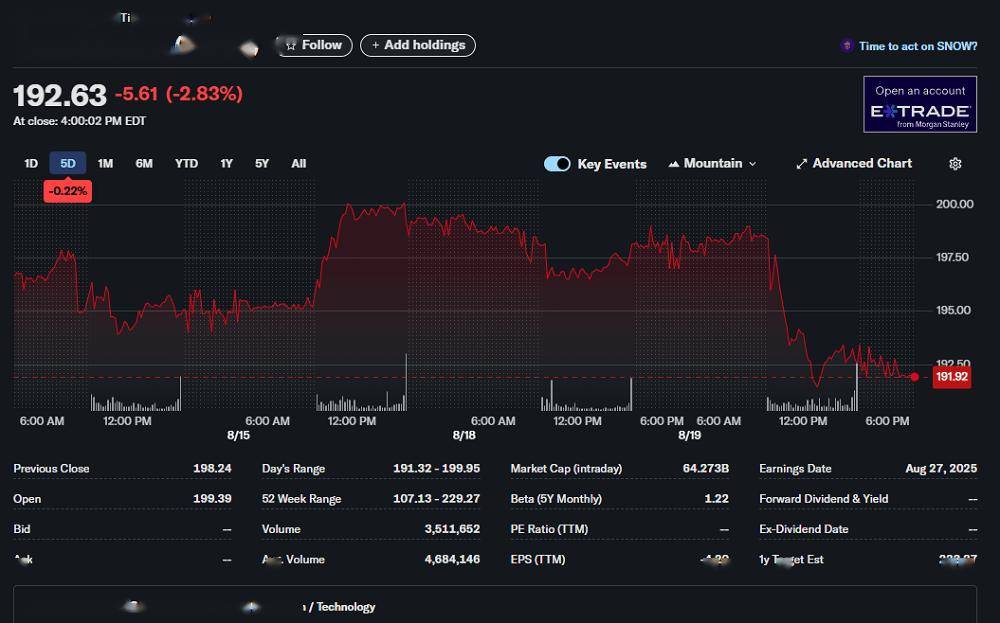Image resolution: width=1000 pixels, height=623 pixels.
Task: Click the Beta value 1.22
Action: point(717,499)
